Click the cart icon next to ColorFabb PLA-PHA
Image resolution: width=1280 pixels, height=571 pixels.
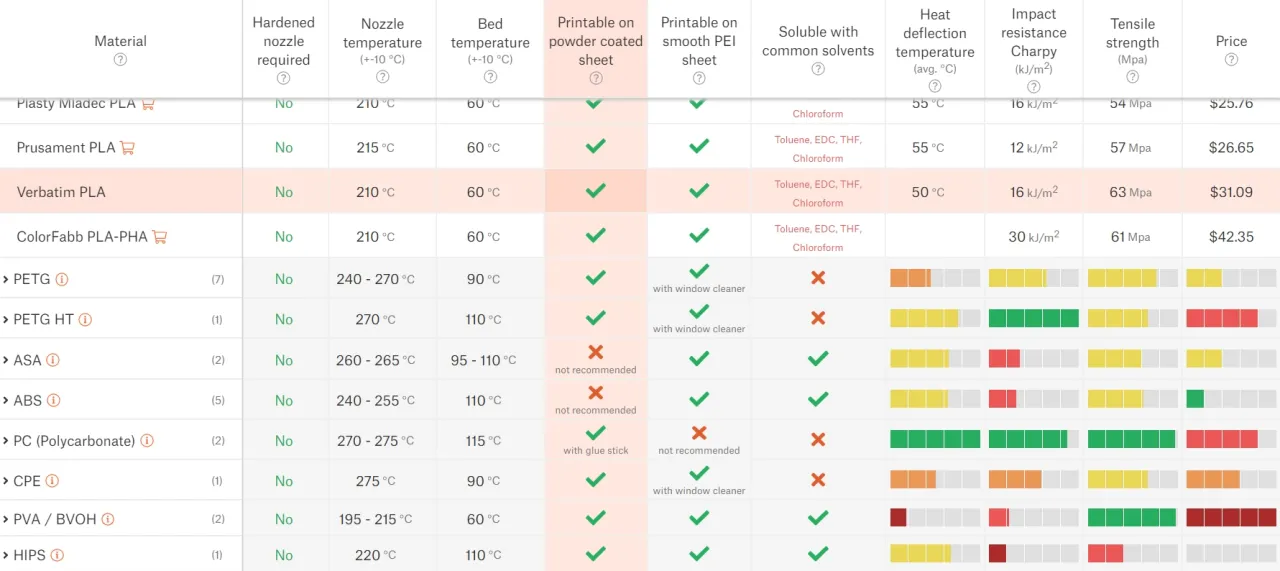coord(159,237)
